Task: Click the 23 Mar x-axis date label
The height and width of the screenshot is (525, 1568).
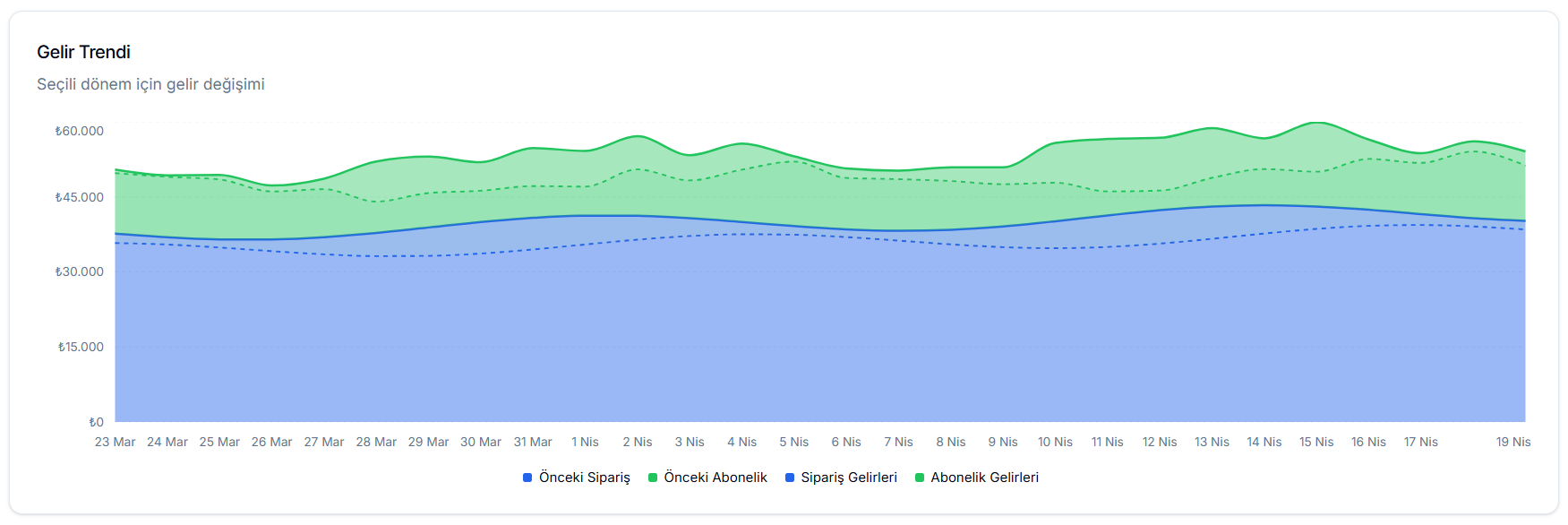Action: click(x=116, y=442)
